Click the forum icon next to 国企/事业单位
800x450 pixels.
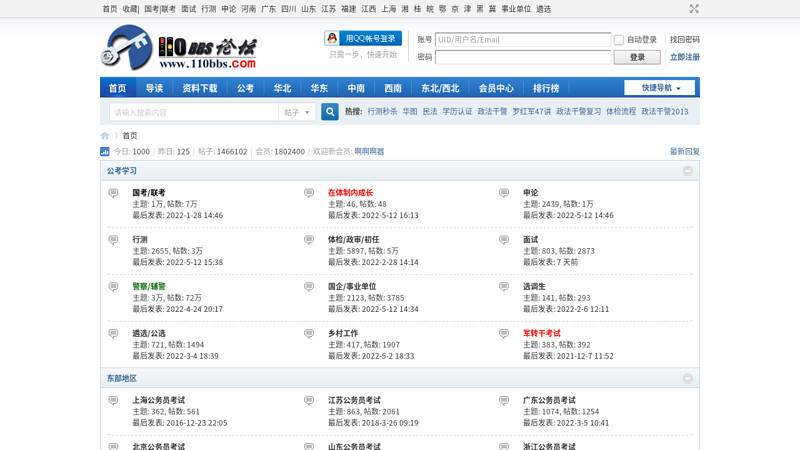(309, 287)
